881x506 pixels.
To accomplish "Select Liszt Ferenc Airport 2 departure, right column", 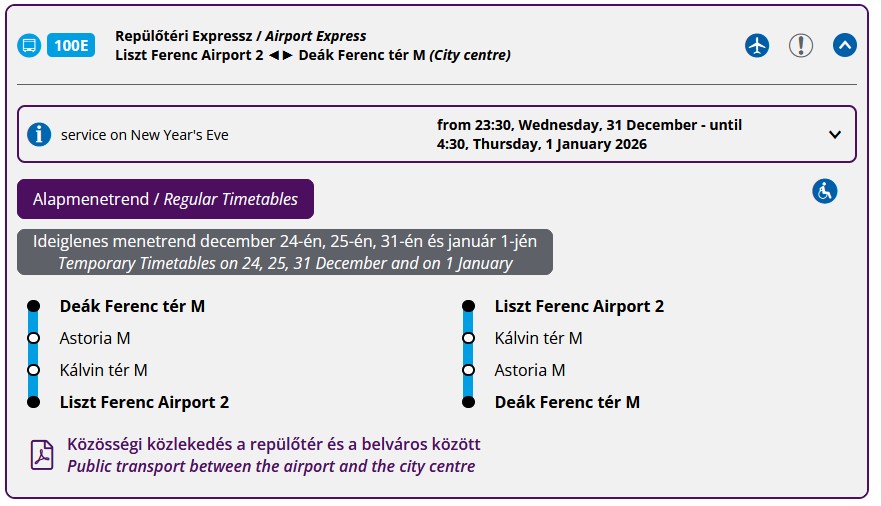I will (579, 306).
